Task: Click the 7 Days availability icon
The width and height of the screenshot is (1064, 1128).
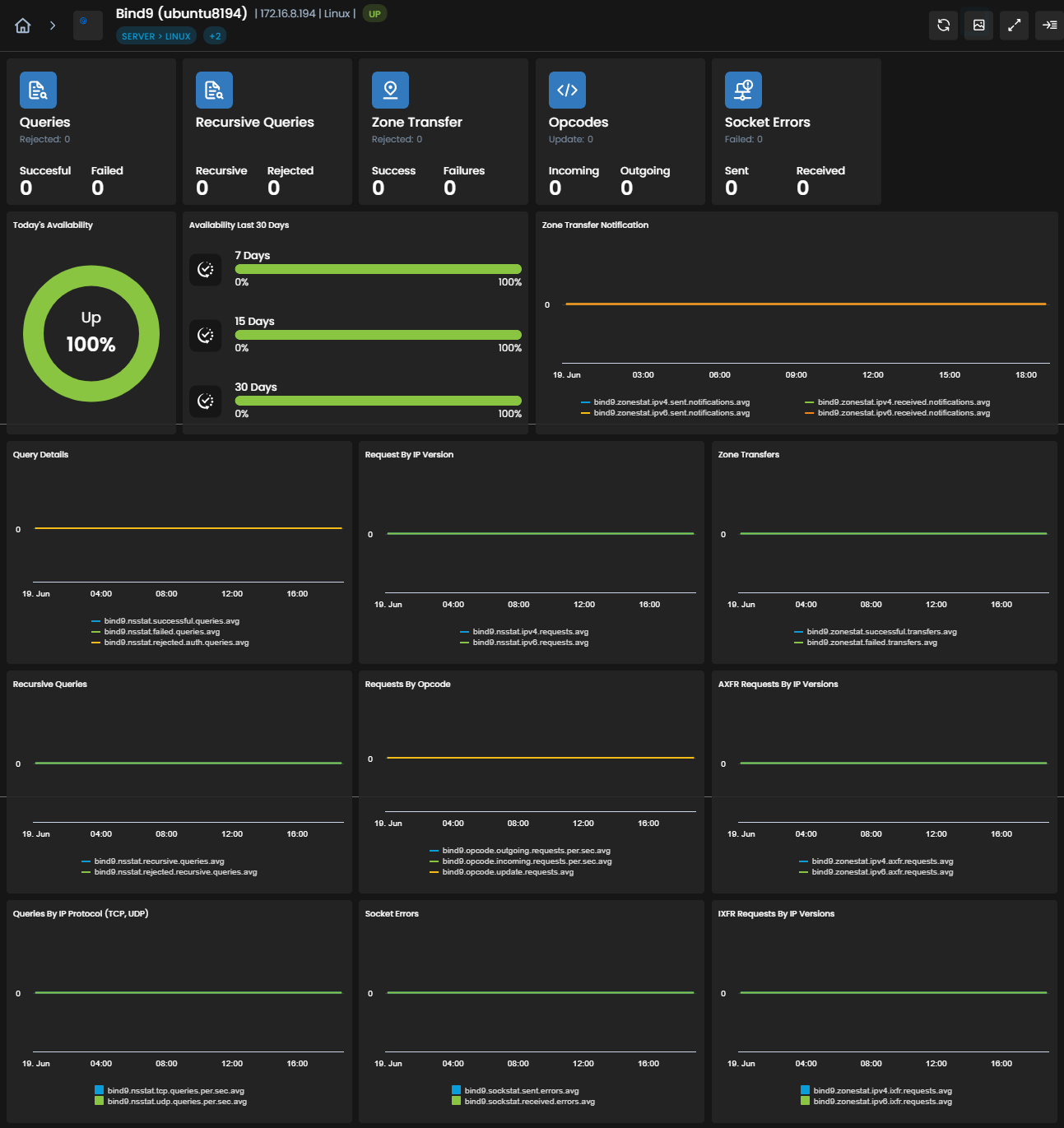Action: point(206,270)
